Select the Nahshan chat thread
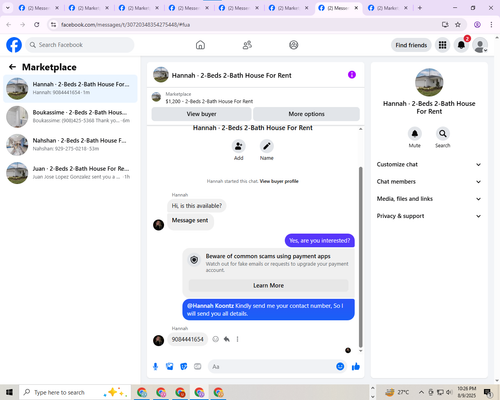 point(70,145)
